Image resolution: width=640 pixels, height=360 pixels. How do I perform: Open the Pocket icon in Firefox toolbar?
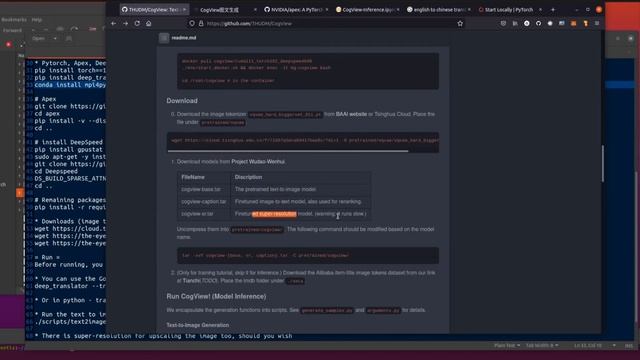point(503,24)
